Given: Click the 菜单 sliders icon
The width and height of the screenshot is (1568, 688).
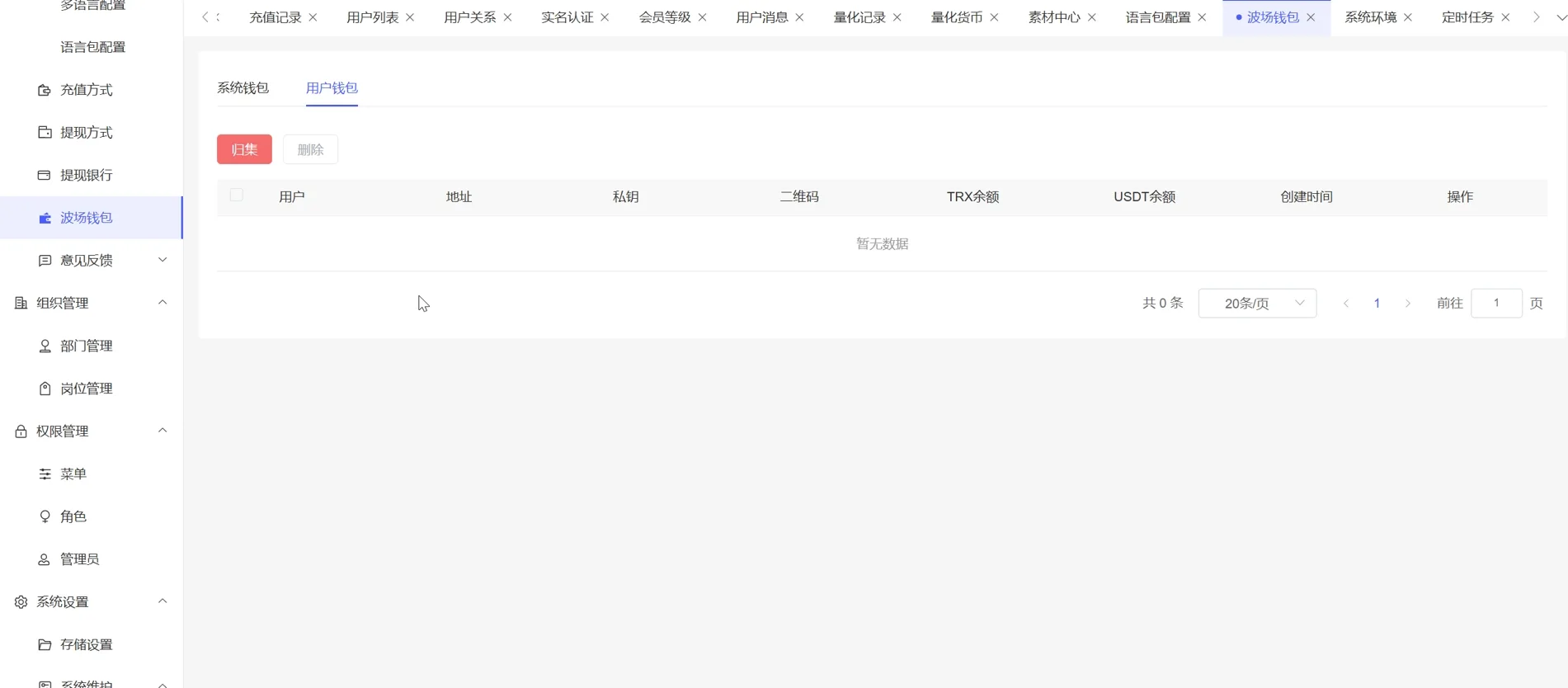Looking at the screenshot, I should point(45,474).
